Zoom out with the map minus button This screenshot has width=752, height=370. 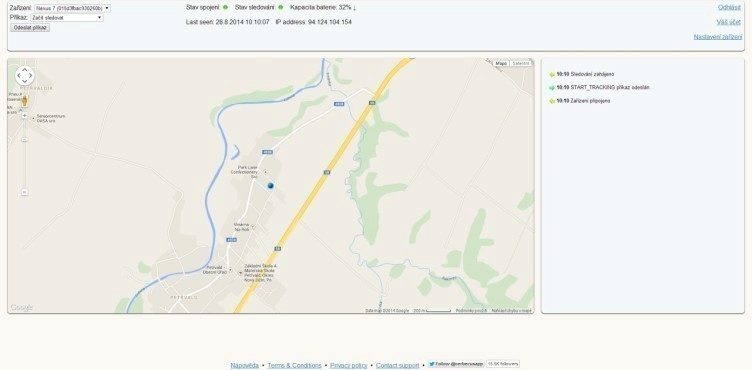24,192
